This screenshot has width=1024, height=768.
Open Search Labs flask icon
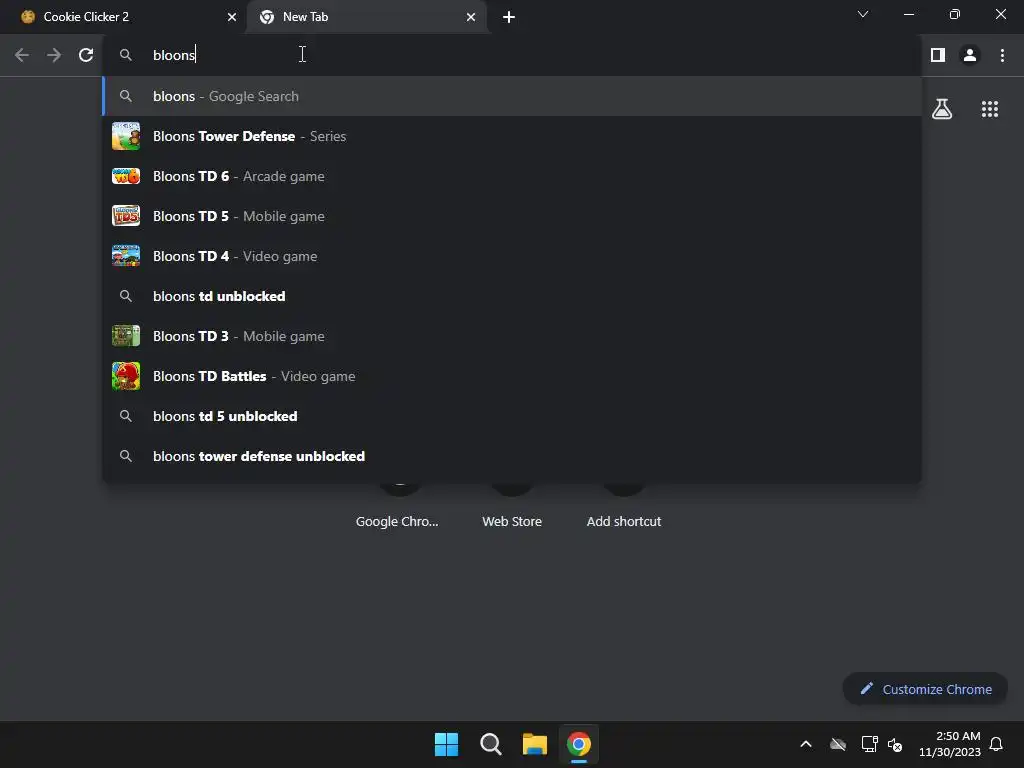[x=942, y=108]
